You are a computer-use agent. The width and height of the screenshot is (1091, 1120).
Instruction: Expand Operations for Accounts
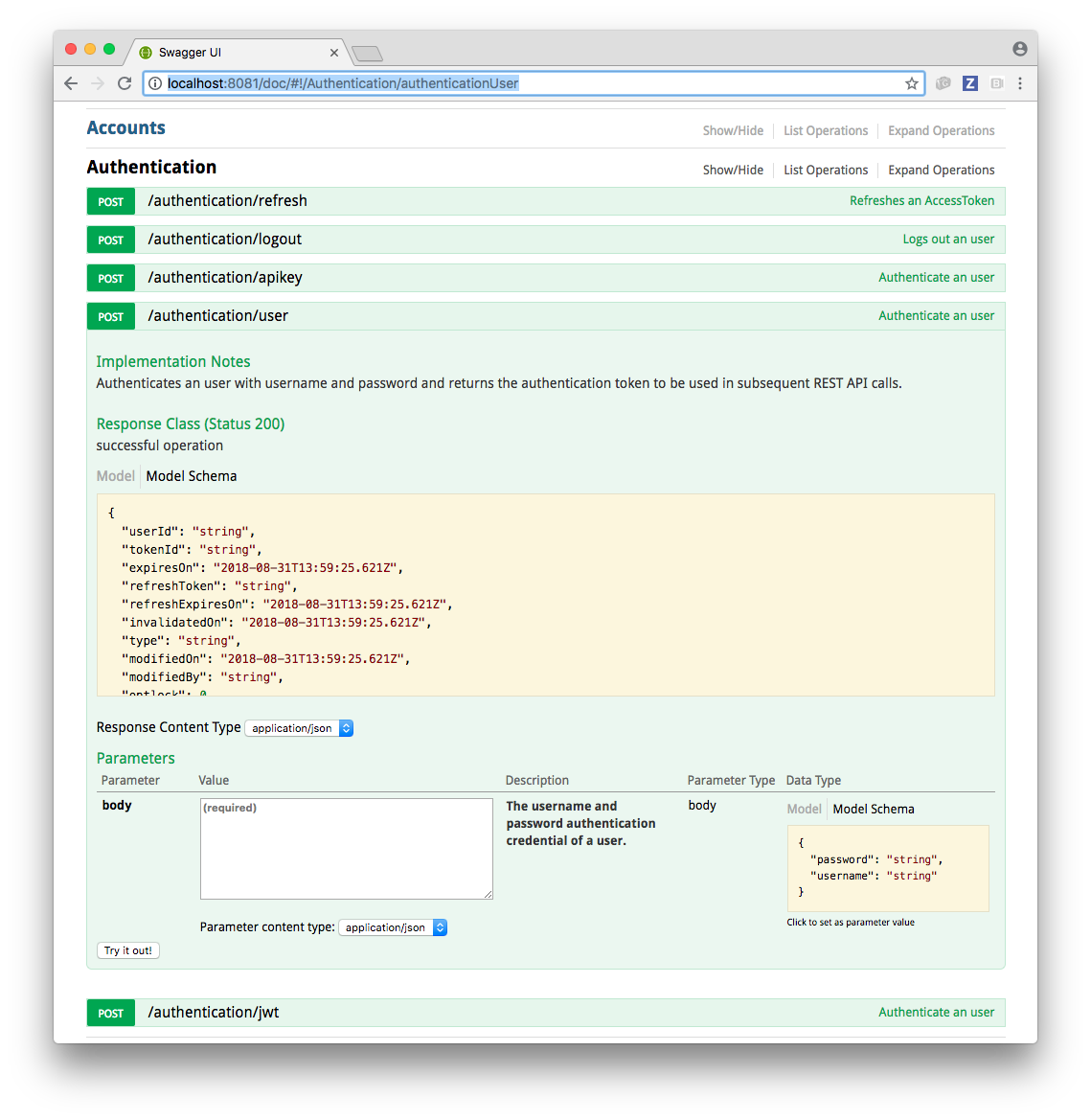pyautogui.click(x=941, y=130)
